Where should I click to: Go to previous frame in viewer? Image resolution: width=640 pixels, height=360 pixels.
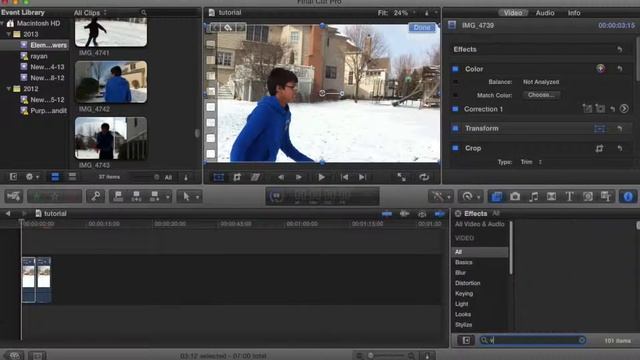pyautogui.click(x=281, y=177)
